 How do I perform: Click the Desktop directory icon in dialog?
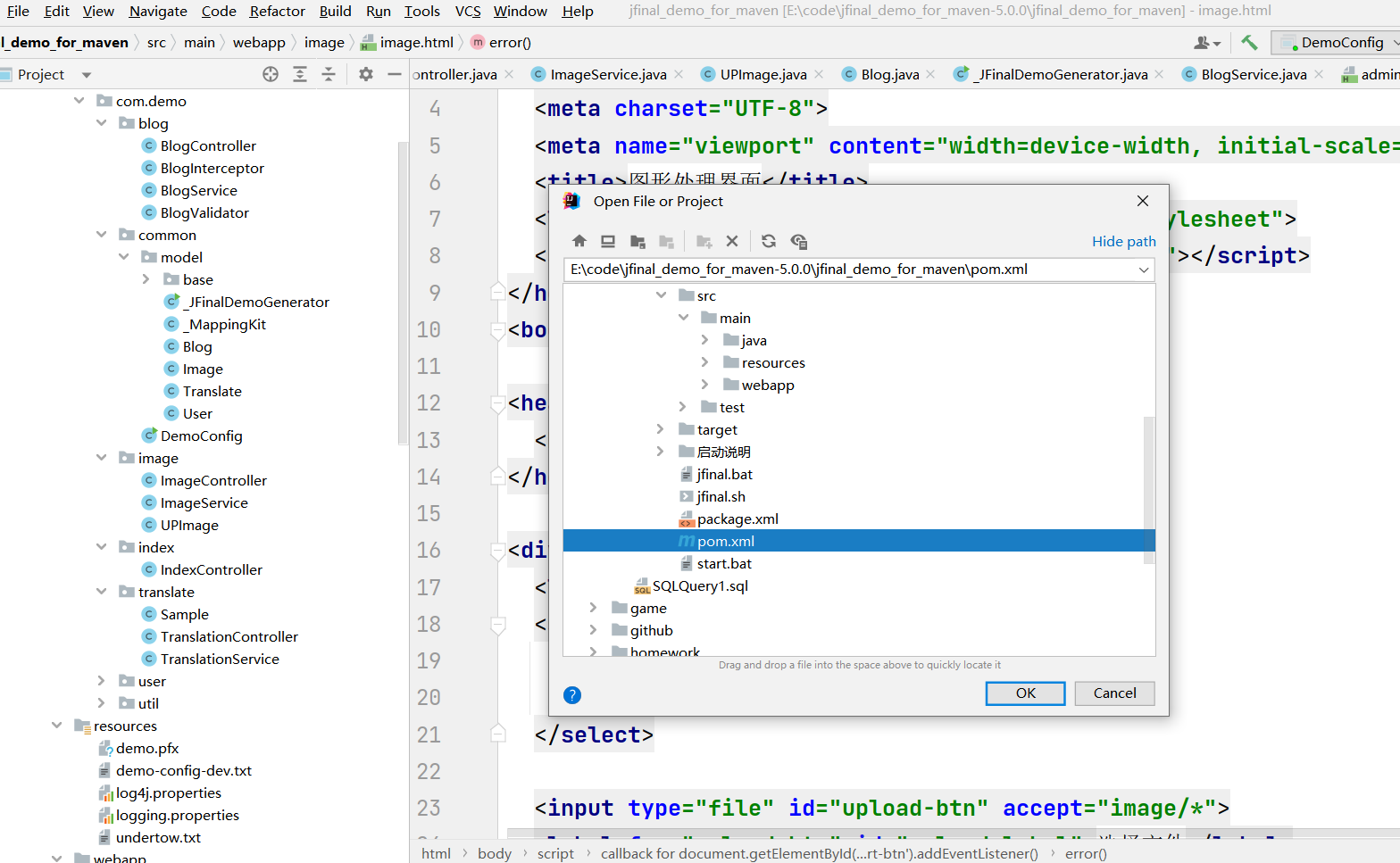click(x=608, y=241)
